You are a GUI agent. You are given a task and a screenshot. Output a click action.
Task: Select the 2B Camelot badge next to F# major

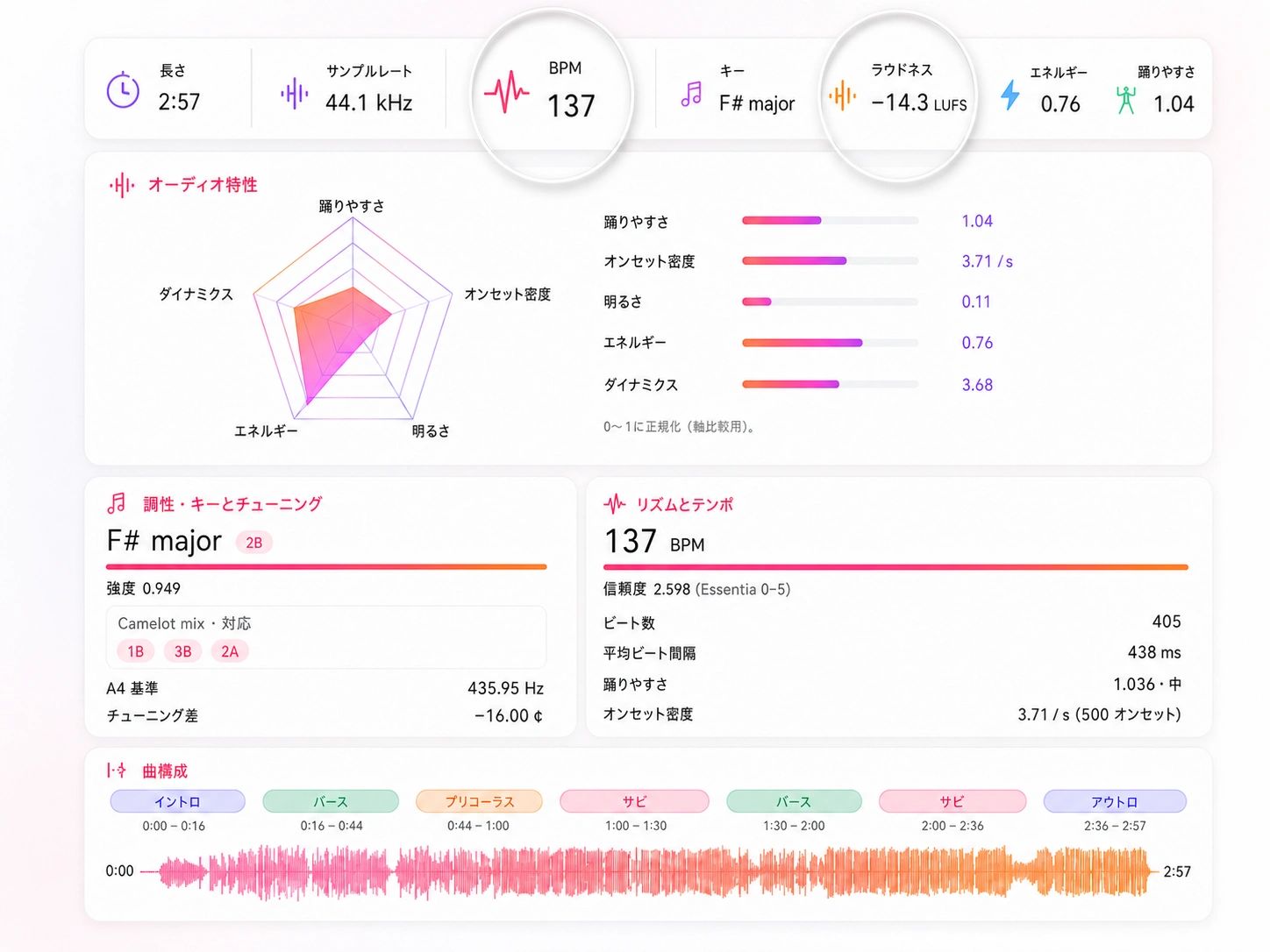[x=254, y=543]
